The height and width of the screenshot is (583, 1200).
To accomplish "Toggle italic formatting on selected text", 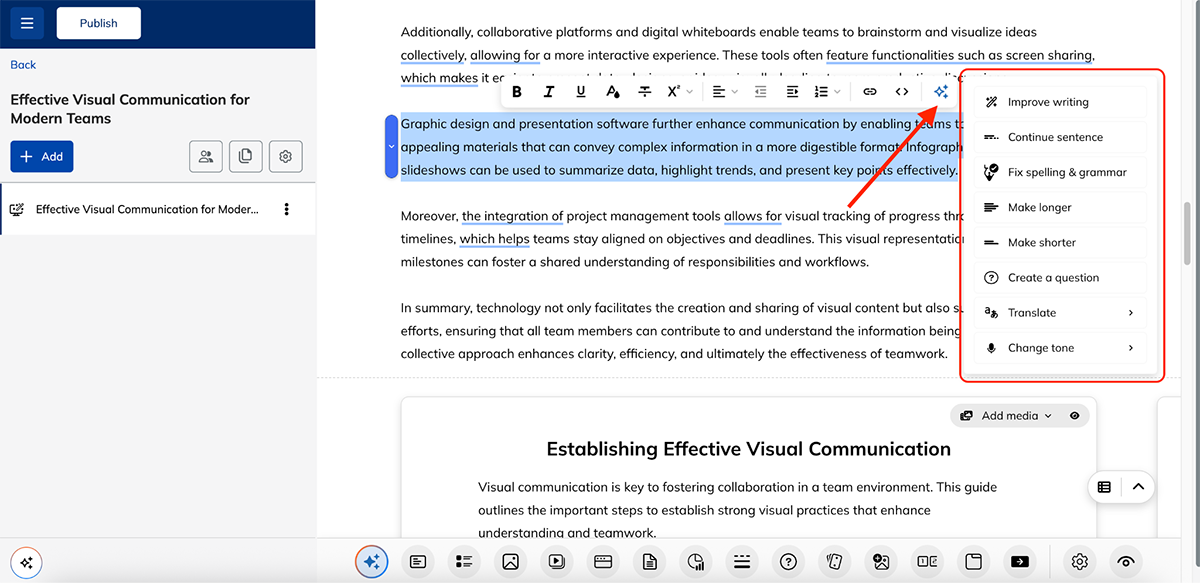I will [x=549, y=92].
